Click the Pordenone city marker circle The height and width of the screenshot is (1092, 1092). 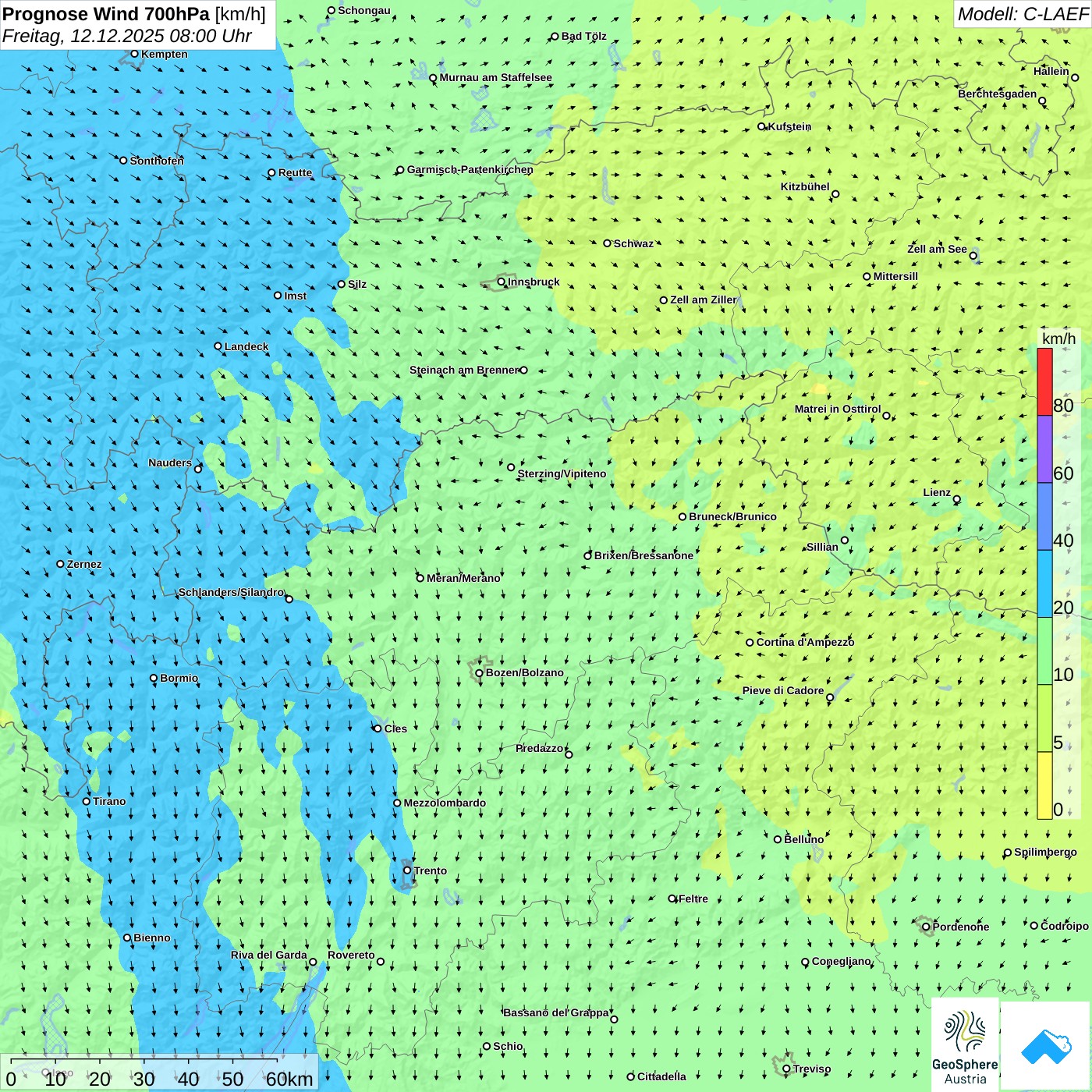point(926,927)
